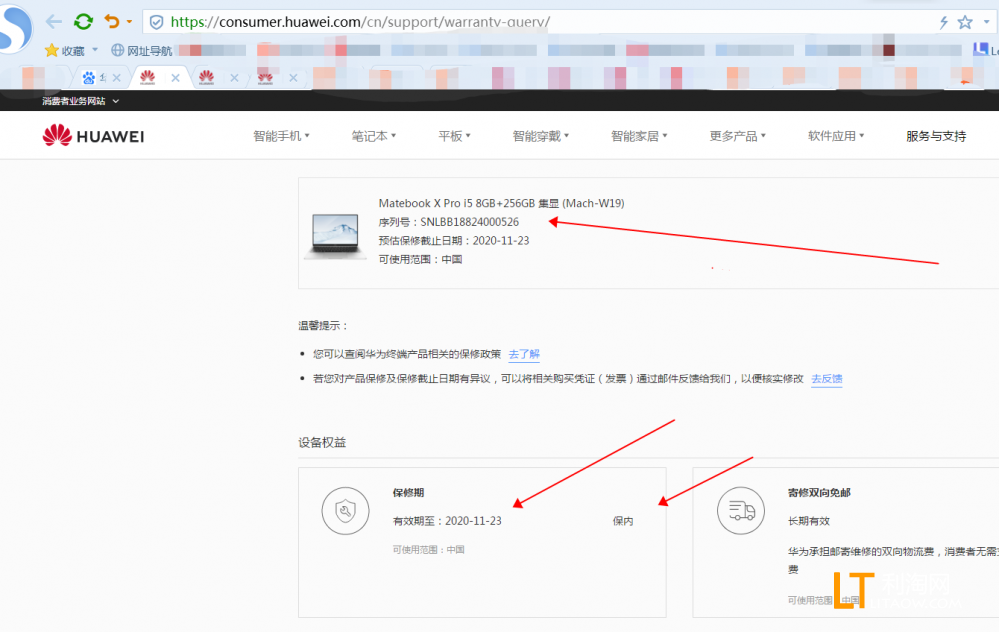Switch to the second Huawei browser tab
The height and width of the screenshot is (632, 999).
[206, 78]
